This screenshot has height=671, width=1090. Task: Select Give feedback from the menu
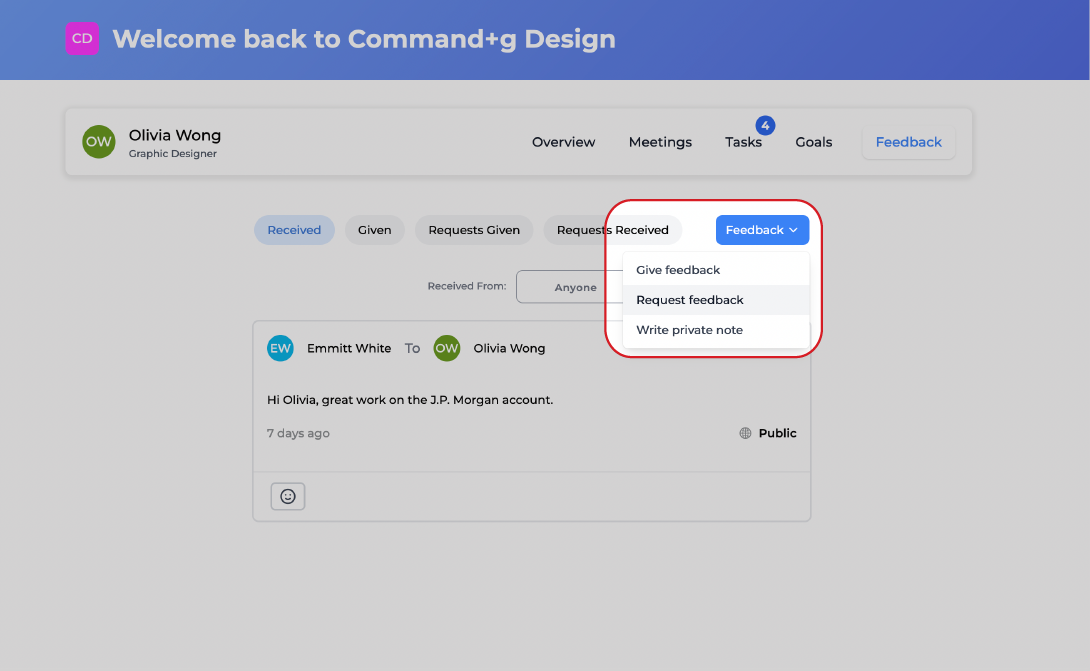coord(678,270)
